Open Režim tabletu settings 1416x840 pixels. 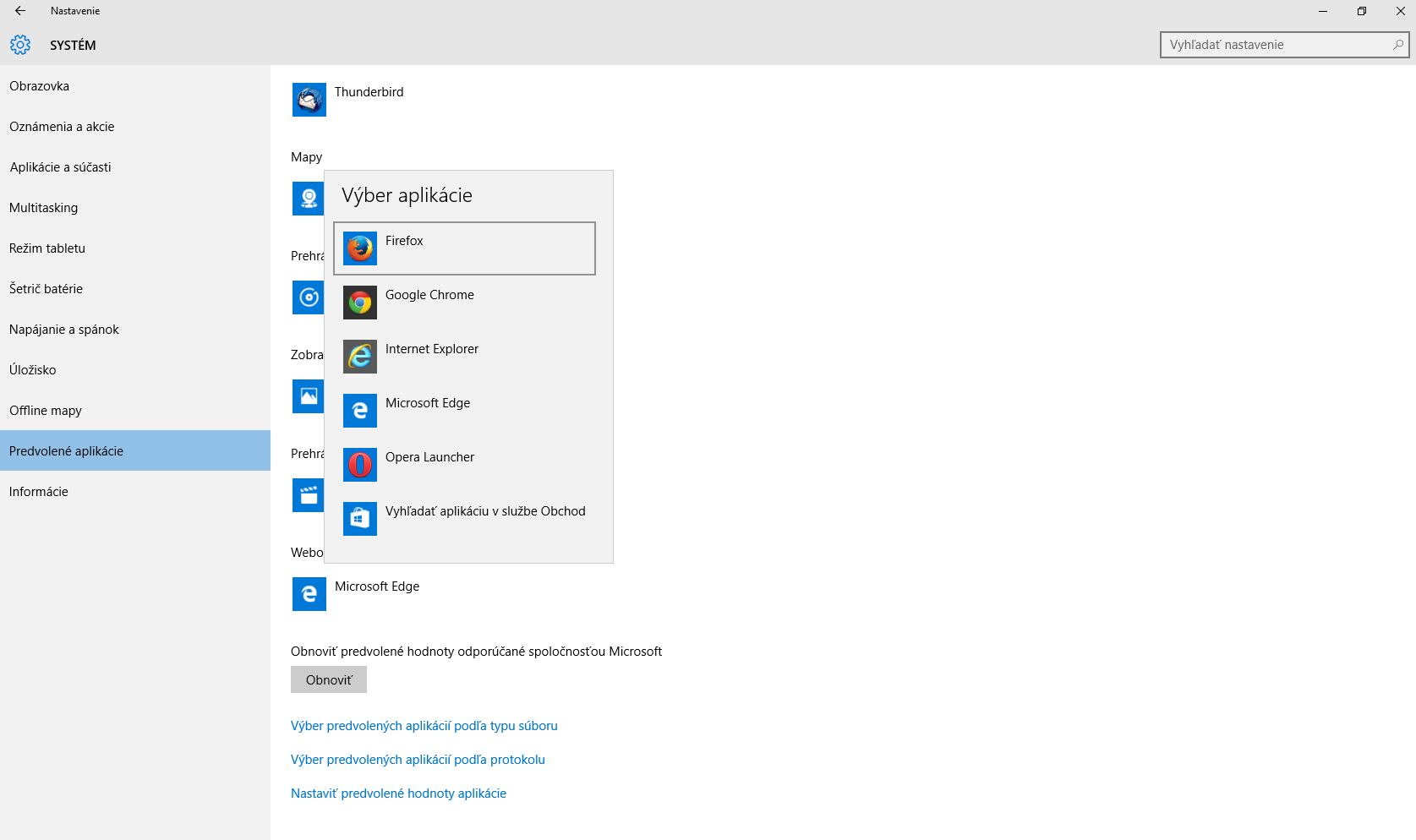(x=135, y=248)
